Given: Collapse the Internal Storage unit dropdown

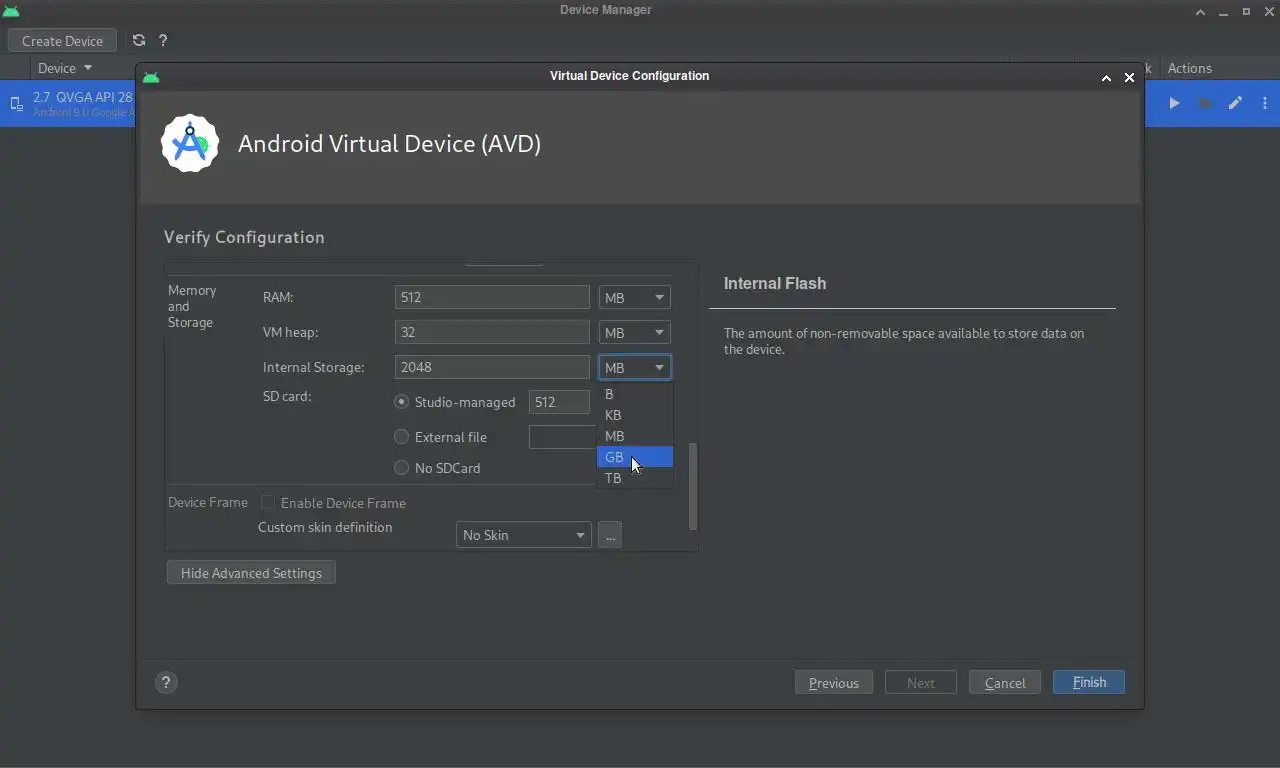Looking at the screenshot, I should click(635, 367).
